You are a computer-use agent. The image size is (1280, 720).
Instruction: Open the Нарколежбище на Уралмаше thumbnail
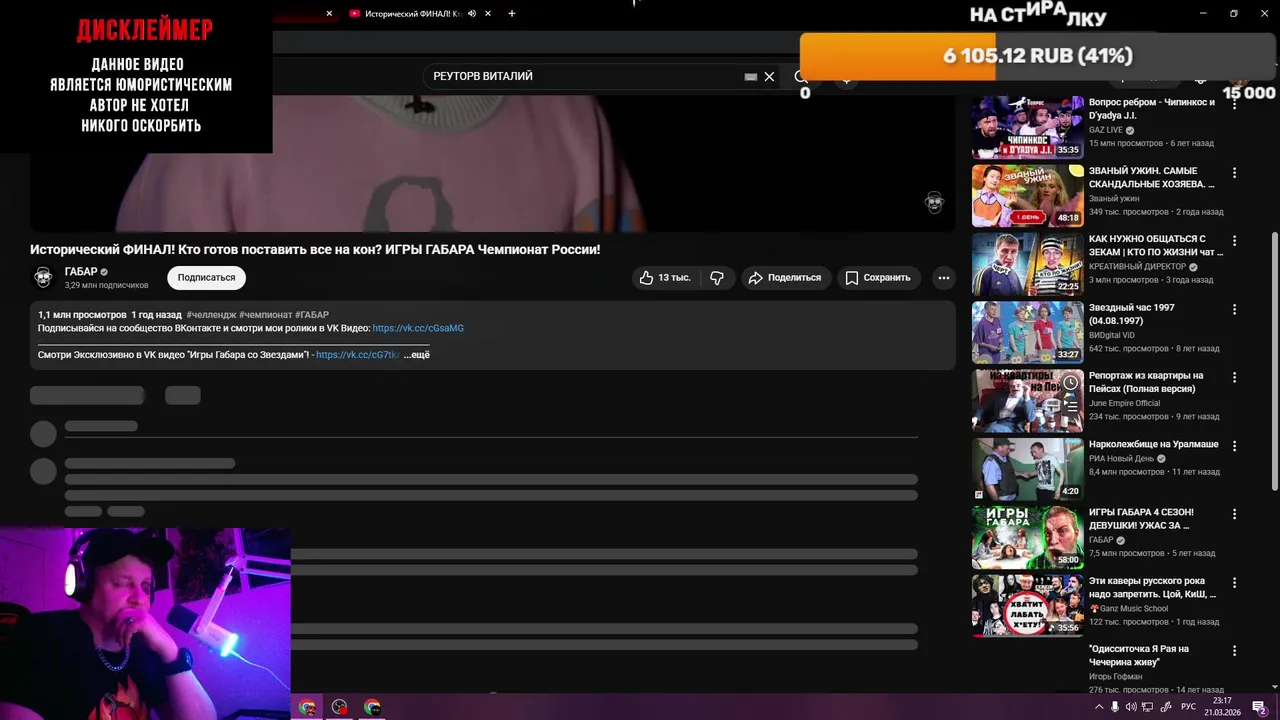[1028, 469]
